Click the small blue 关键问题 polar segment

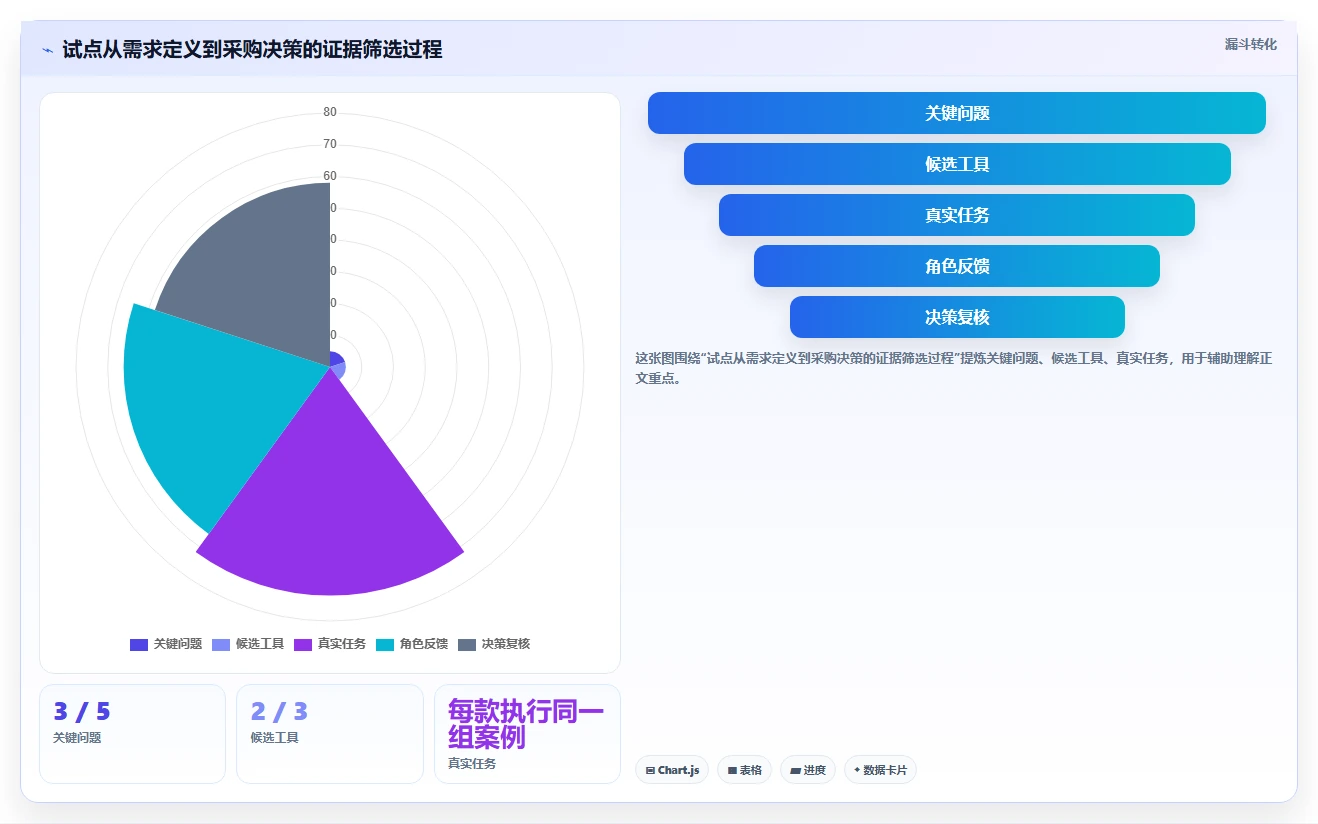pos(336,359)
